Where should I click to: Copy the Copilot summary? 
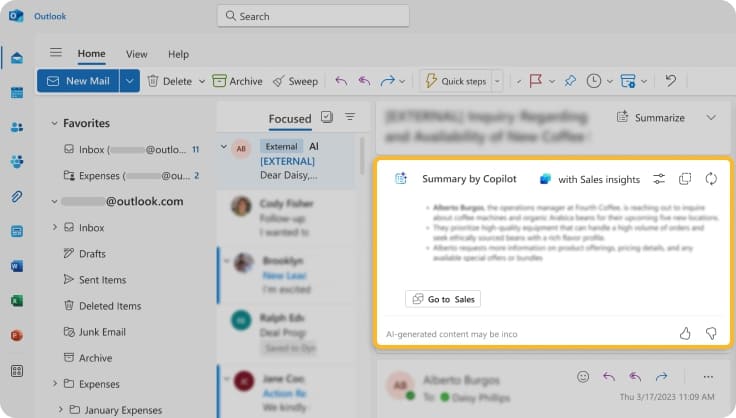685,179
